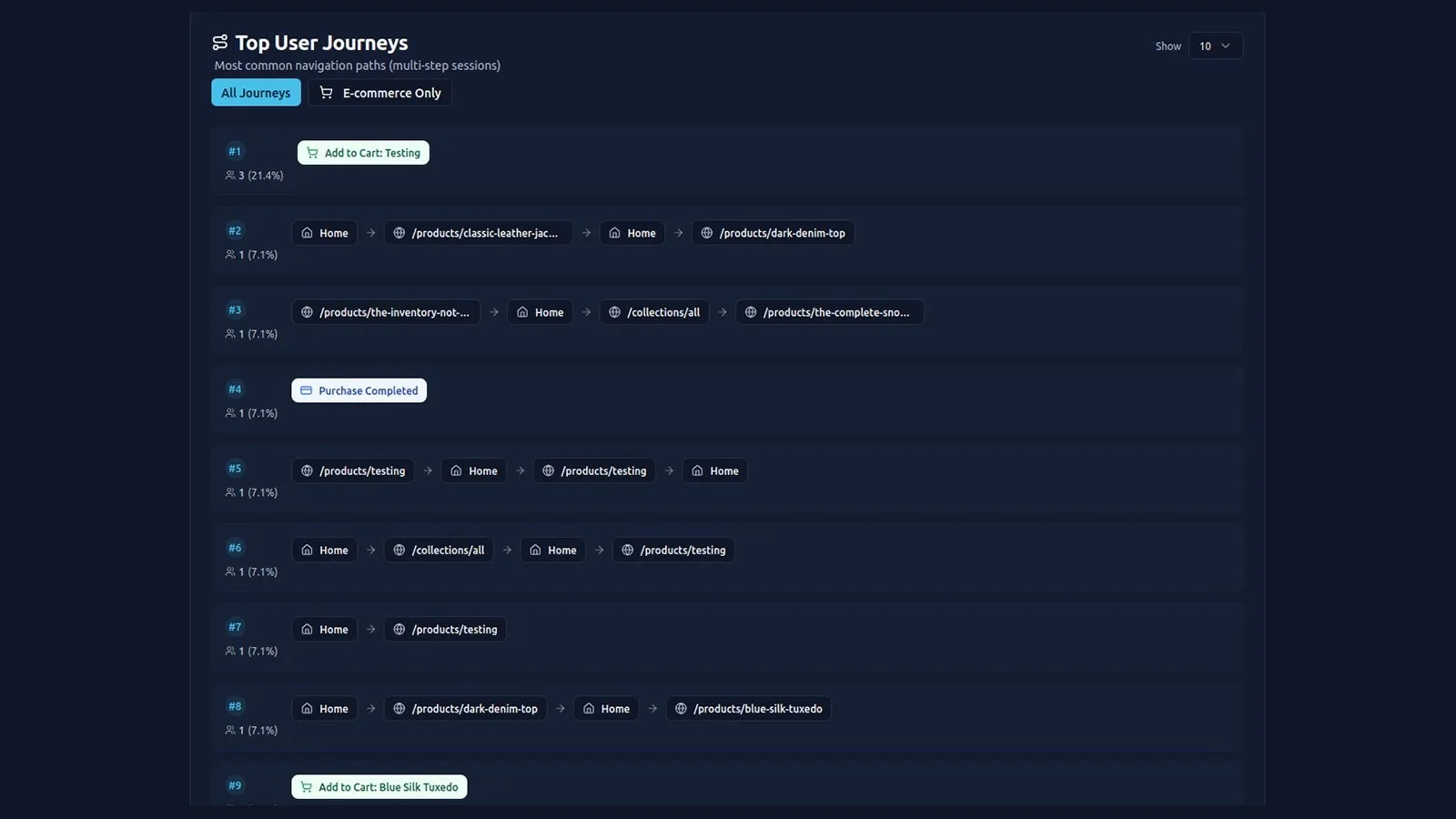The image size is (1456, 819).
Task: Click globe icon on /products/testing in journey #7
Action: 399,629
